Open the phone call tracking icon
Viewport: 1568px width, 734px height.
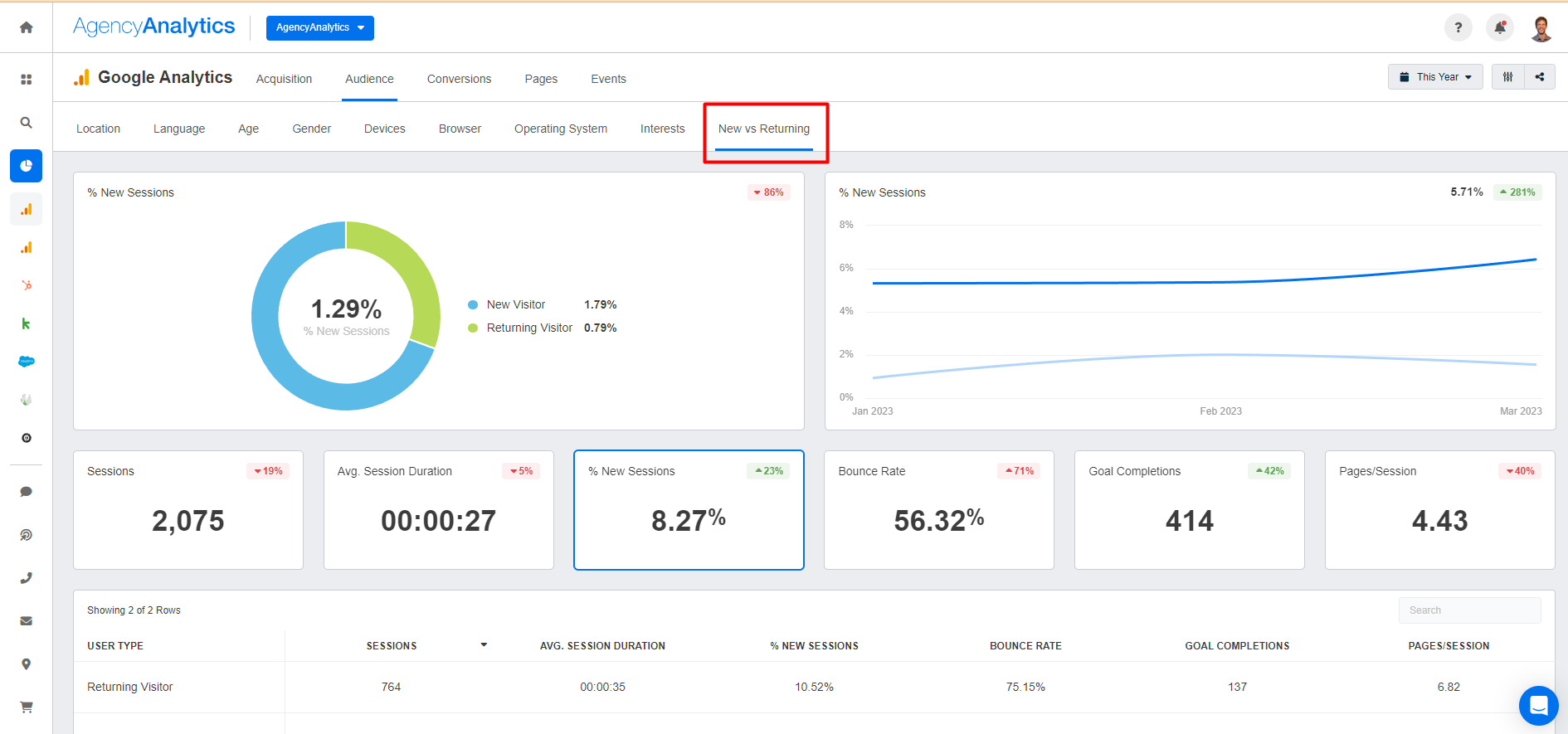pyautogui.click(x=27, y=578)
